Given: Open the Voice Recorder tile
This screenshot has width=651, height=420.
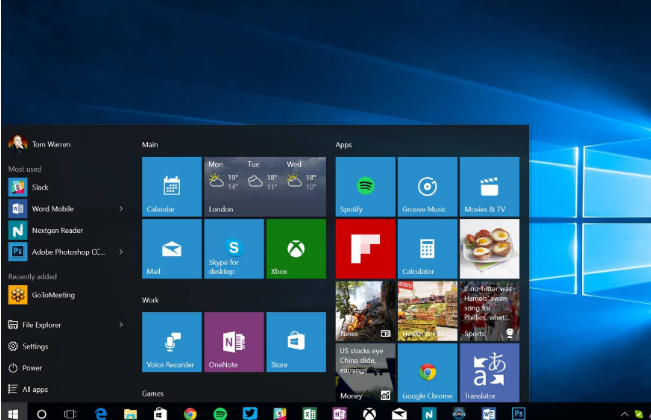Looking at the screenshot, I should (x=171, y=342).
